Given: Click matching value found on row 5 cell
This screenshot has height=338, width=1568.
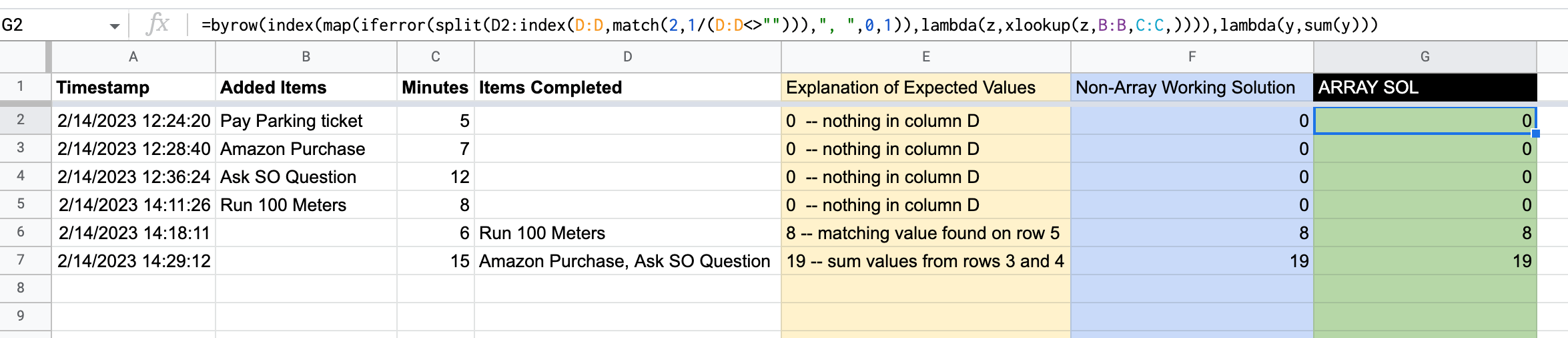Looking at the screenshot, I should pos(926,233).
